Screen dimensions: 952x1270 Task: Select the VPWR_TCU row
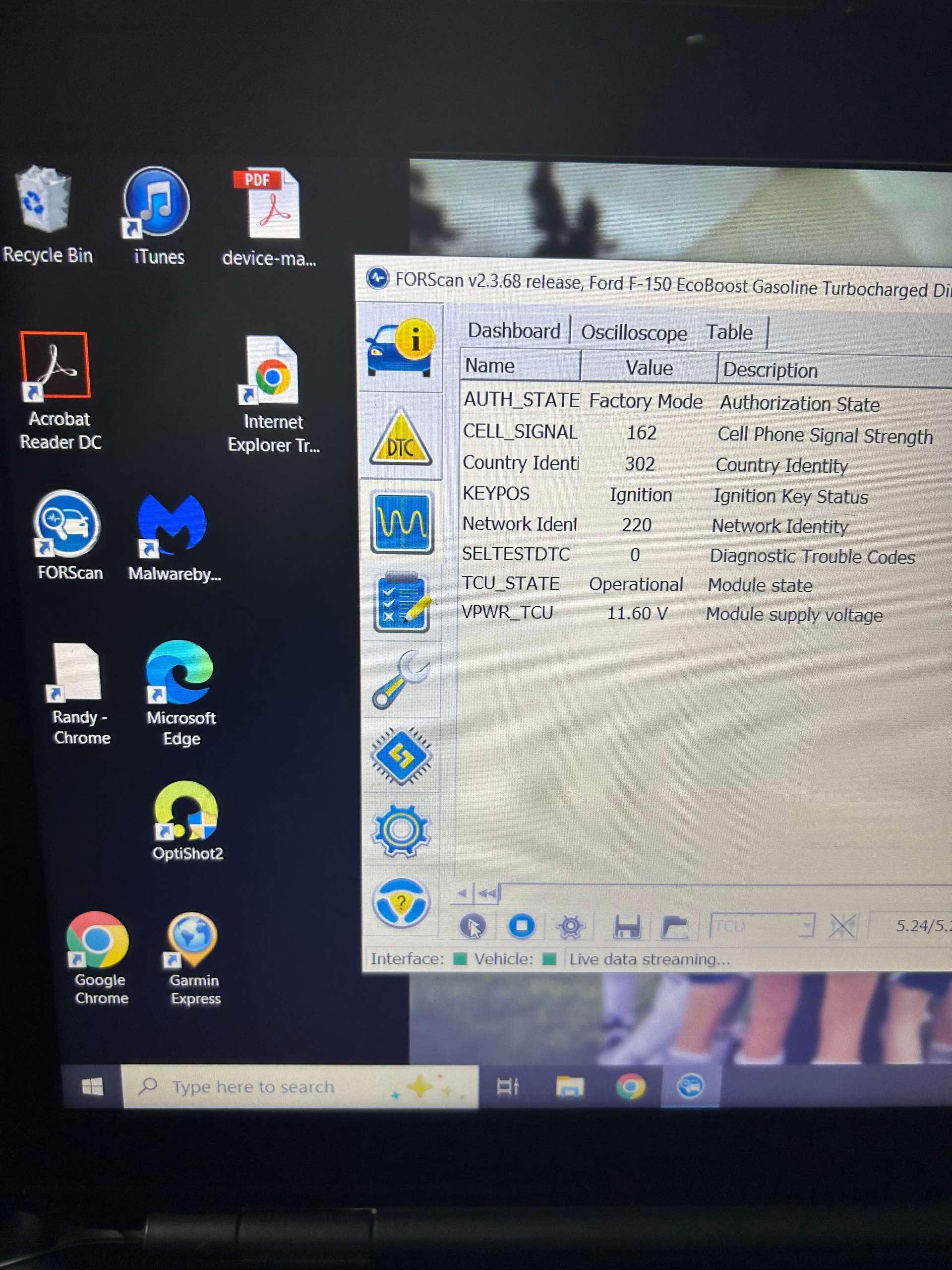coord(706,614)
